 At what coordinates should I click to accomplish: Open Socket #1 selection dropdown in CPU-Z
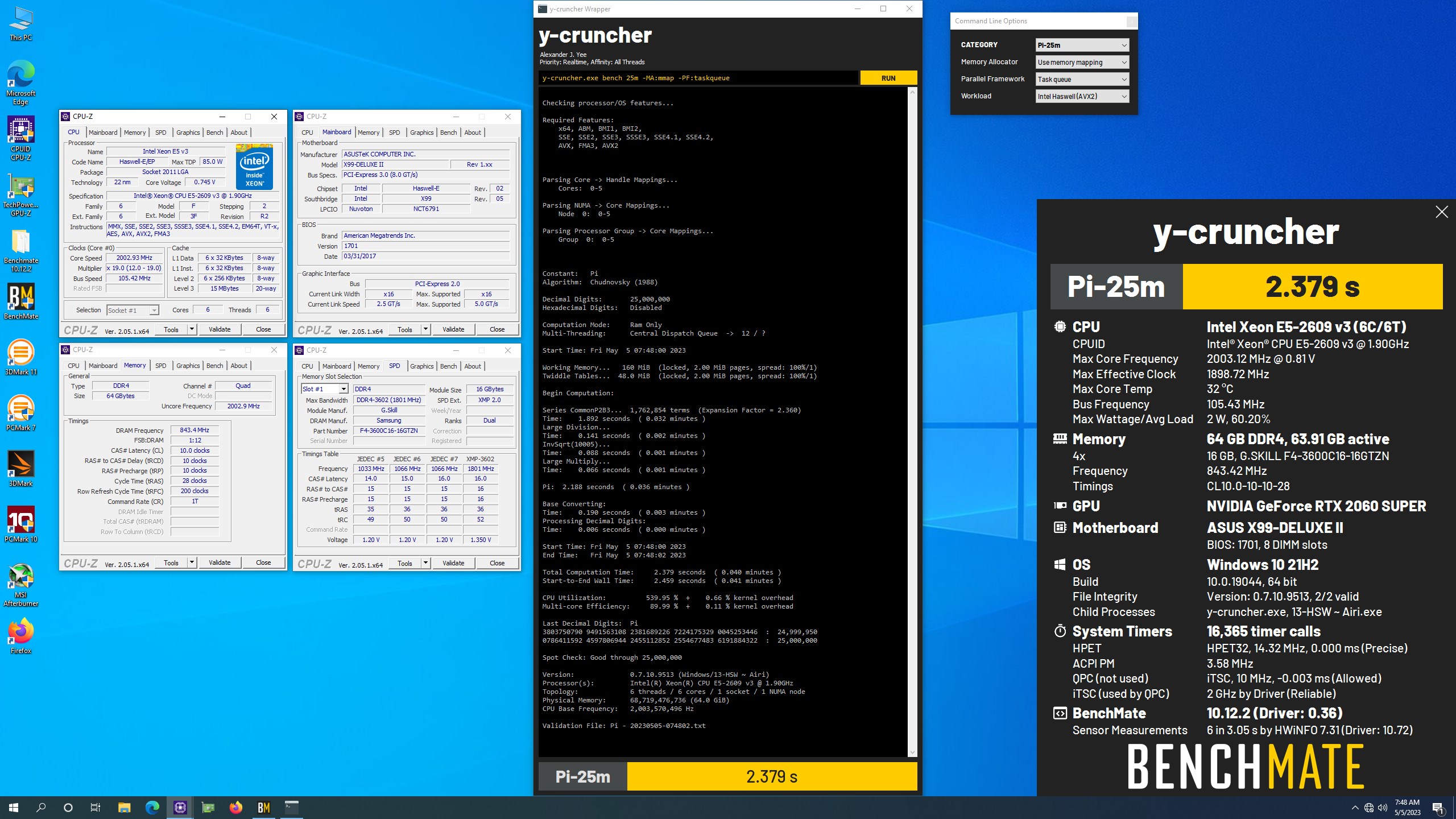pyautogui.click(x=133, y=311)
